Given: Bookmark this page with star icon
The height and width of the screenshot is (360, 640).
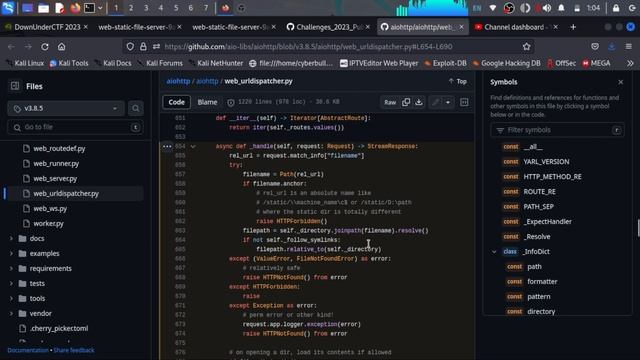Looking at the screenshot, I should 527,47.
